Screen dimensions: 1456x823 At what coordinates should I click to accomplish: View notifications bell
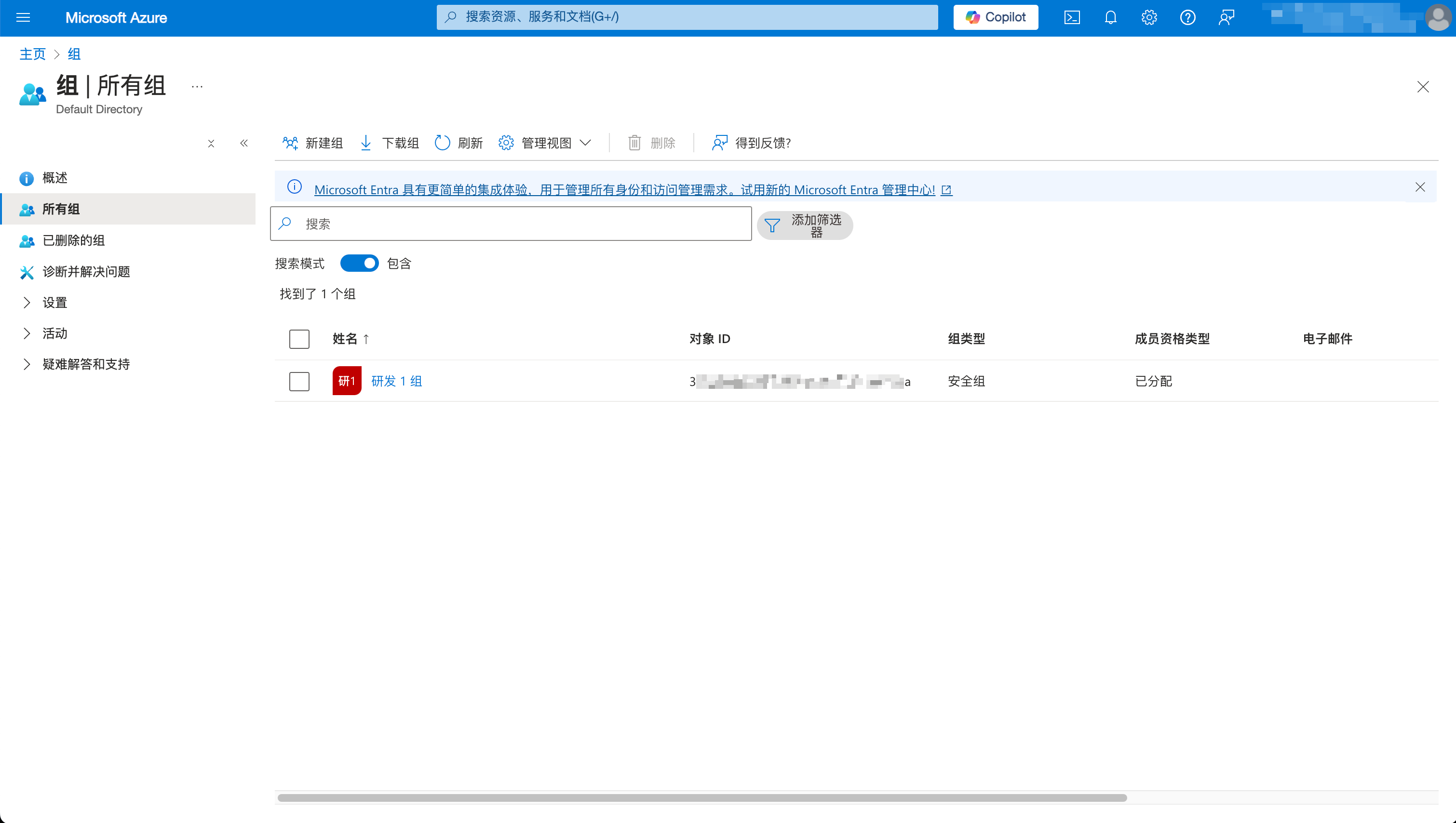click(x=1110, y=17)
